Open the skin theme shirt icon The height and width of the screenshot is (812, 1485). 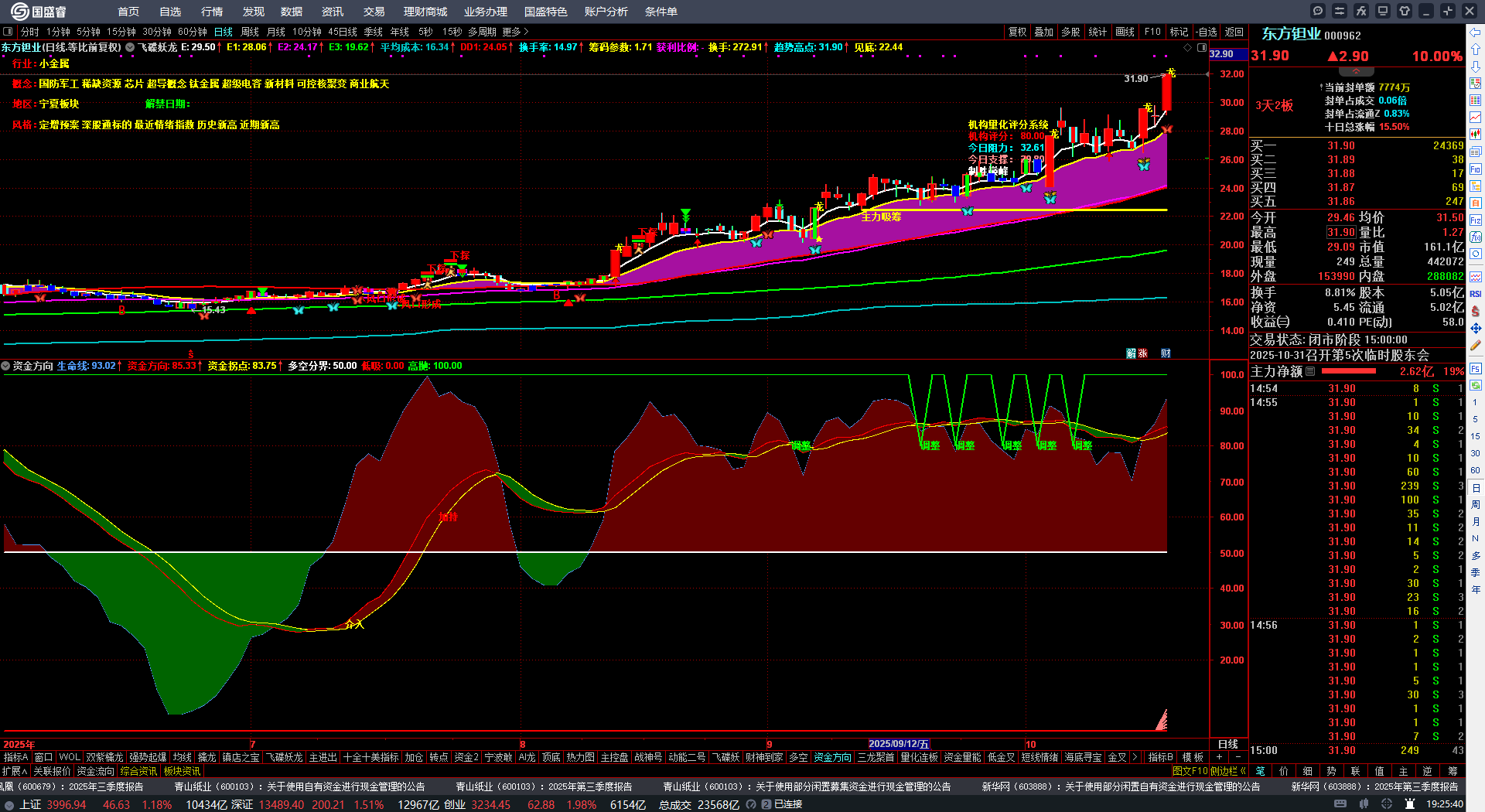pyautogui.click(x=1405, y=11)
